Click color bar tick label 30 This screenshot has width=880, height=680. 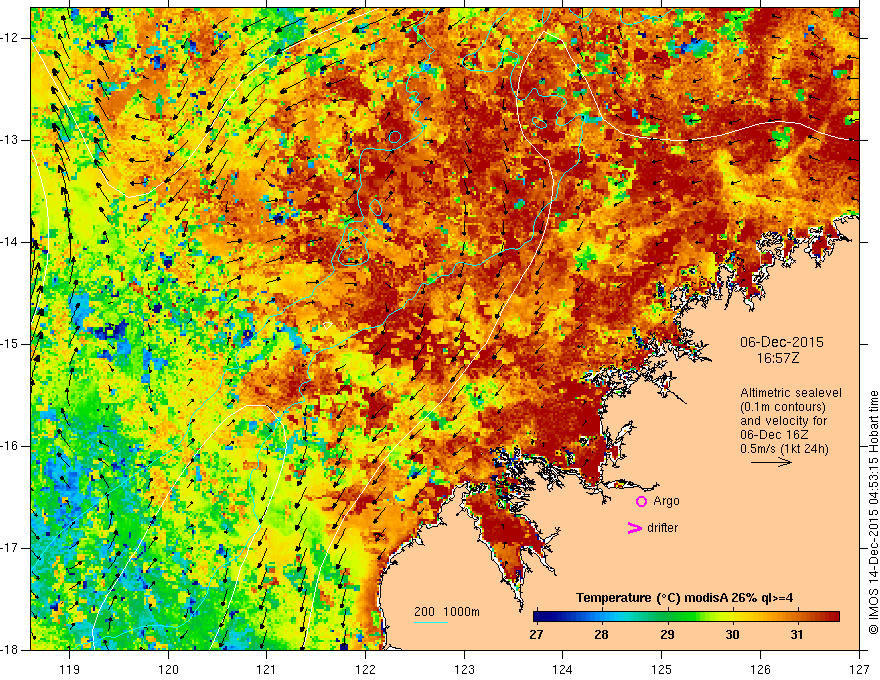click(x=732, y=635)
